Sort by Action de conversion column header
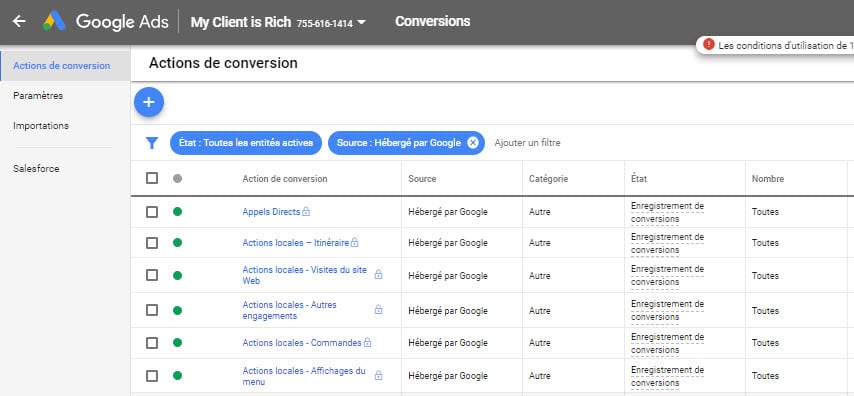 point(285,179)
